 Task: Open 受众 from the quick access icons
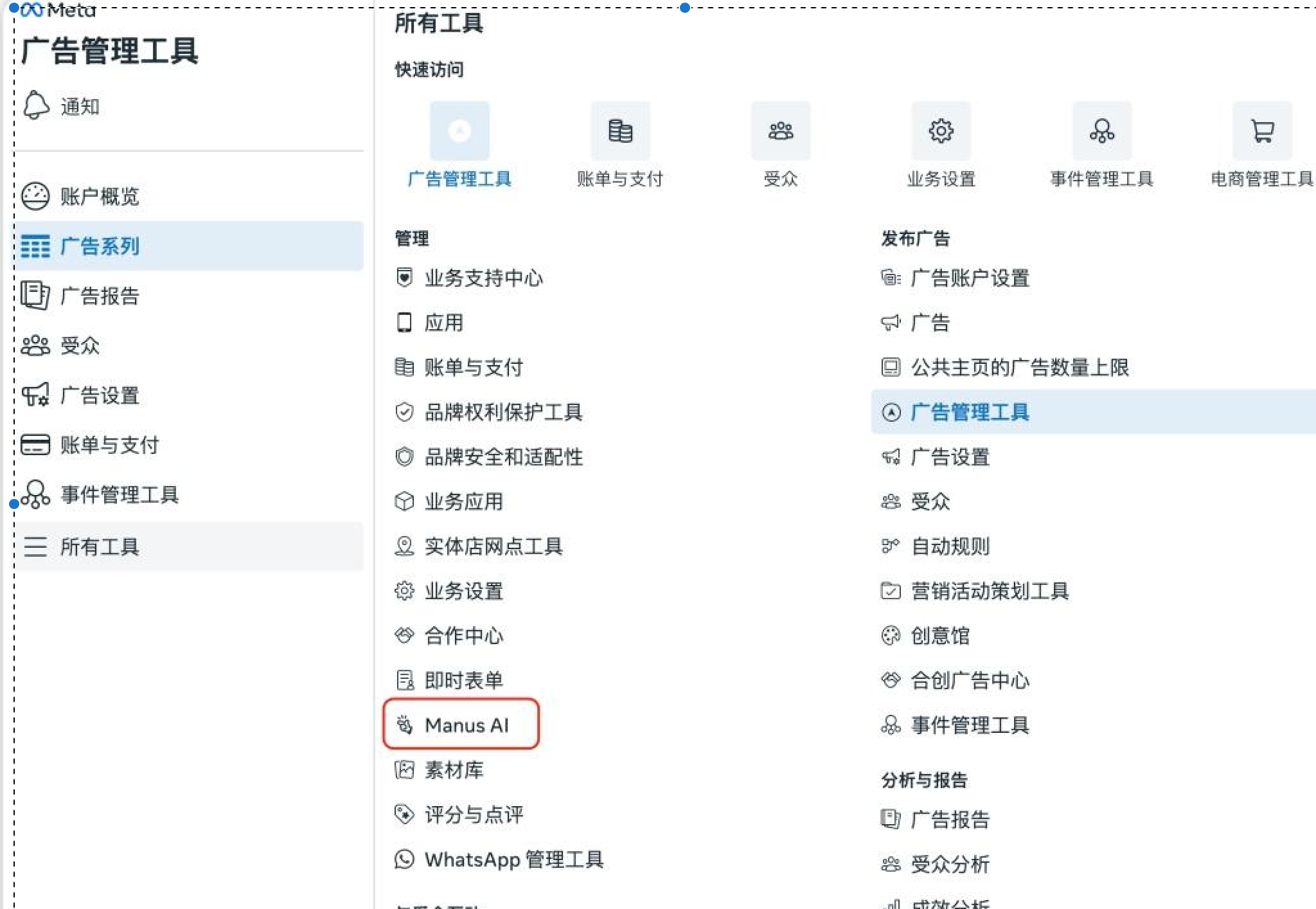(x=781, y=131)
